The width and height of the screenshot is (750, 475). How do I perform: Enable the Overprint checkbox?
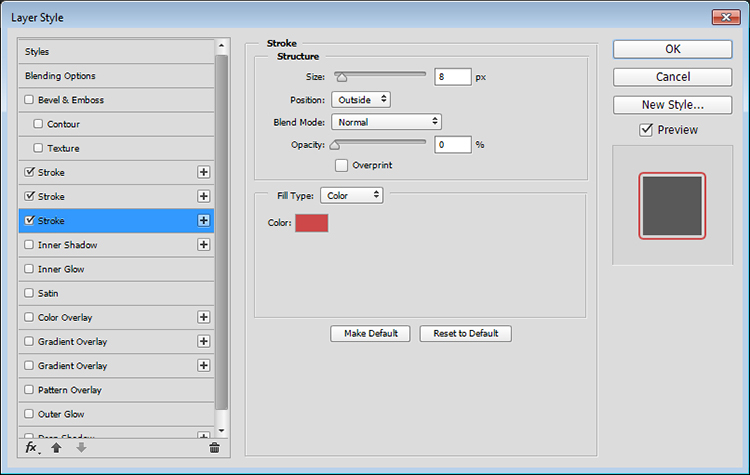click(341, 165)
